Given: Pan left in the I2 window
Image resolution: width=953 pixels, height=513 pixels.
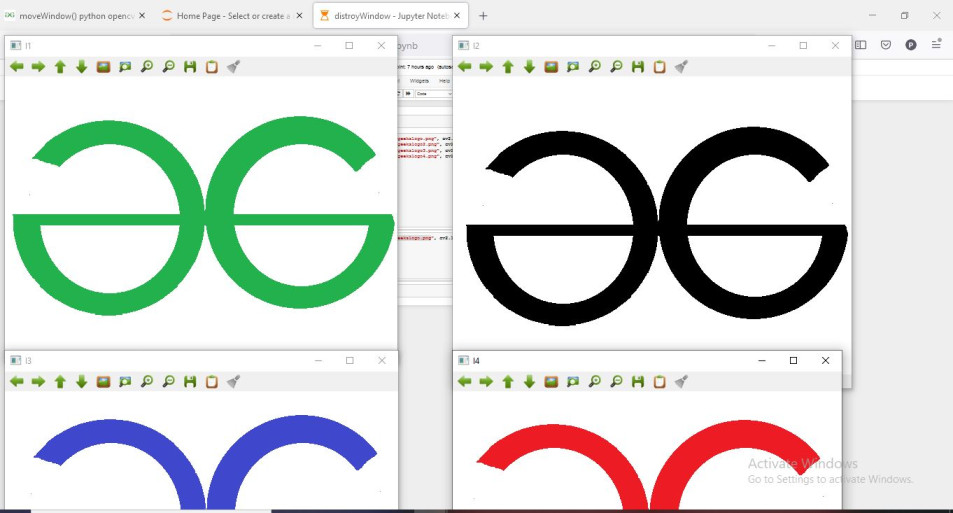Looking at the screenshot, I should coord(464,67).
